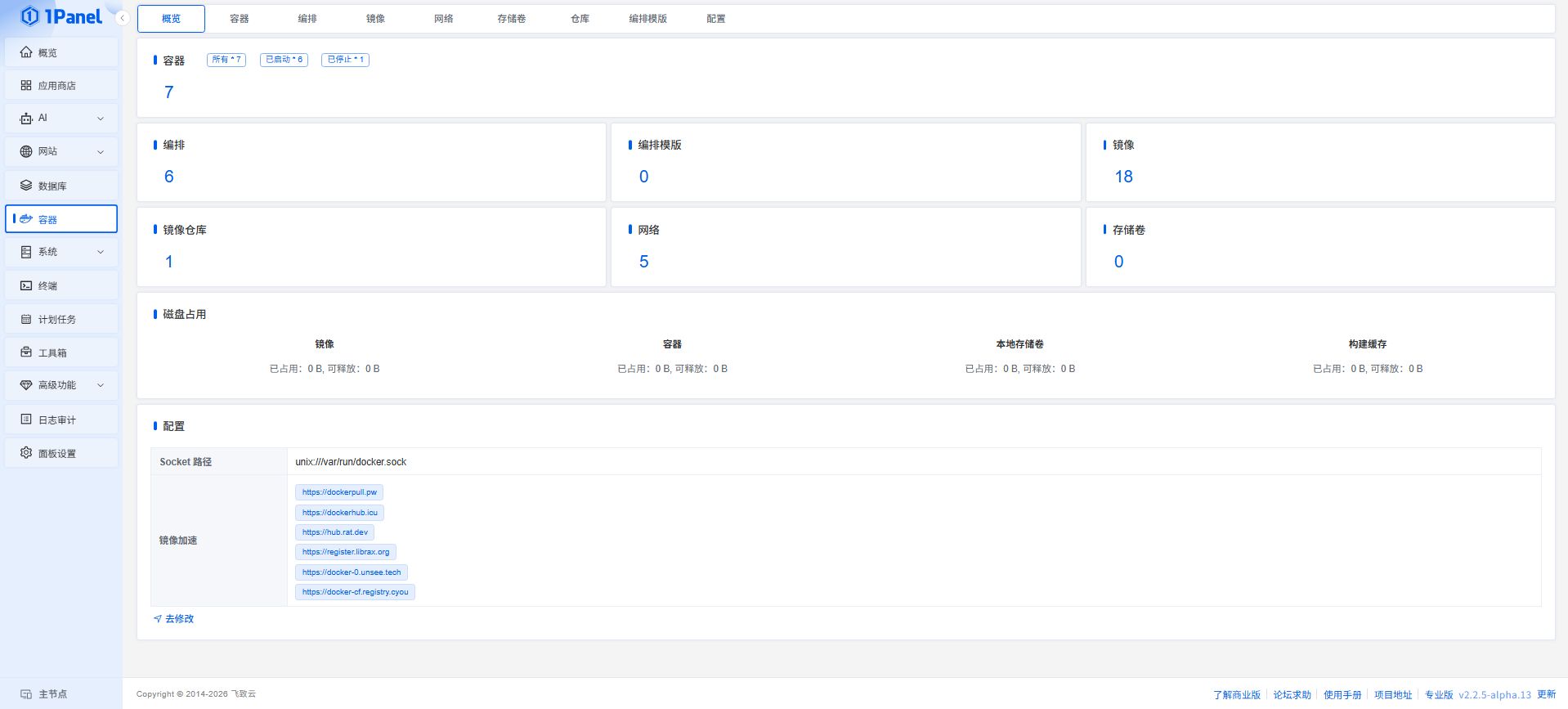This screenshot has height=709, width=1568.
Task: Switch to the 存储卷 tab
Action: click(x=512, y=19)
